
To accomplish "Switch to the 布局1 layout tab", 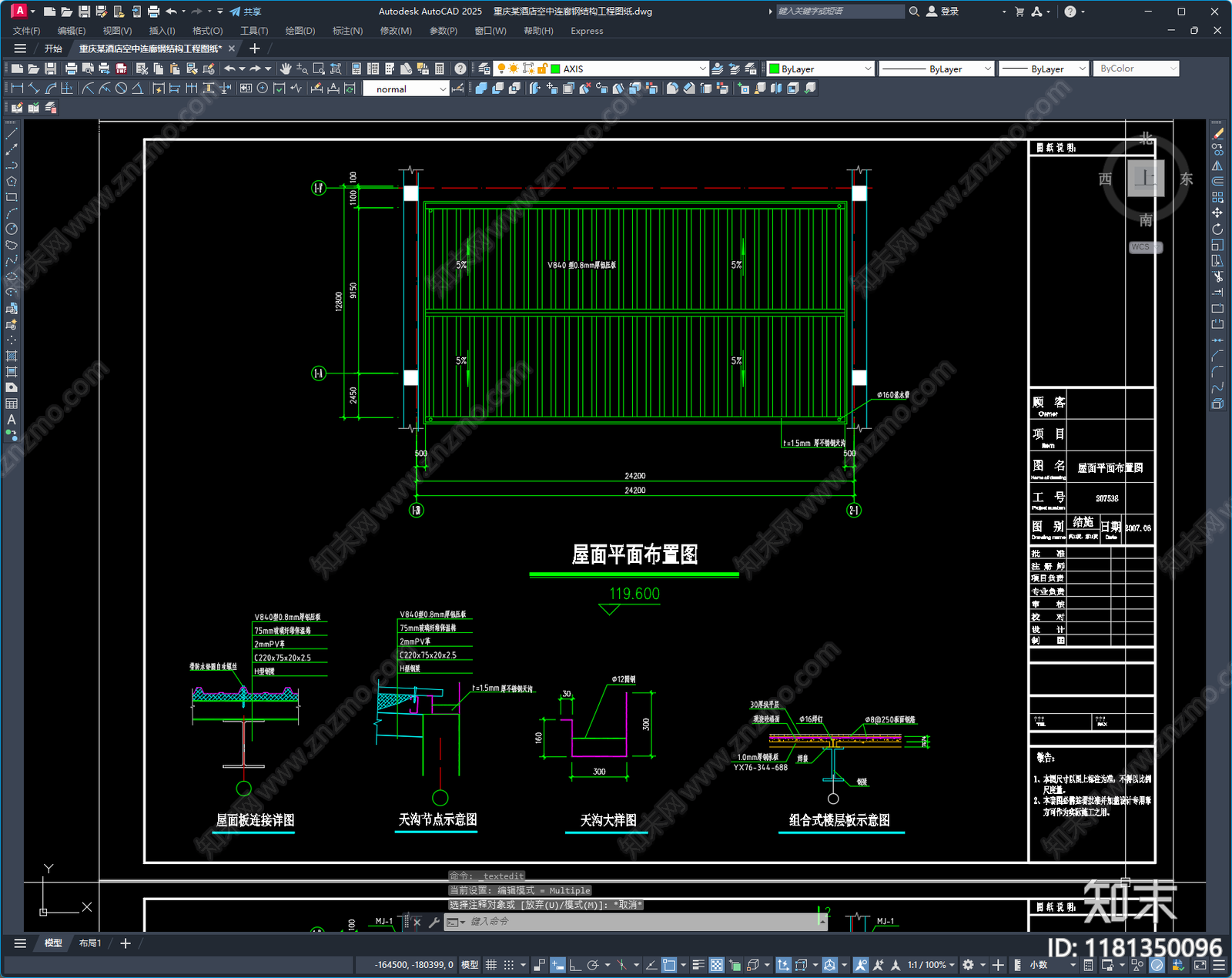I will click(90, 943).
